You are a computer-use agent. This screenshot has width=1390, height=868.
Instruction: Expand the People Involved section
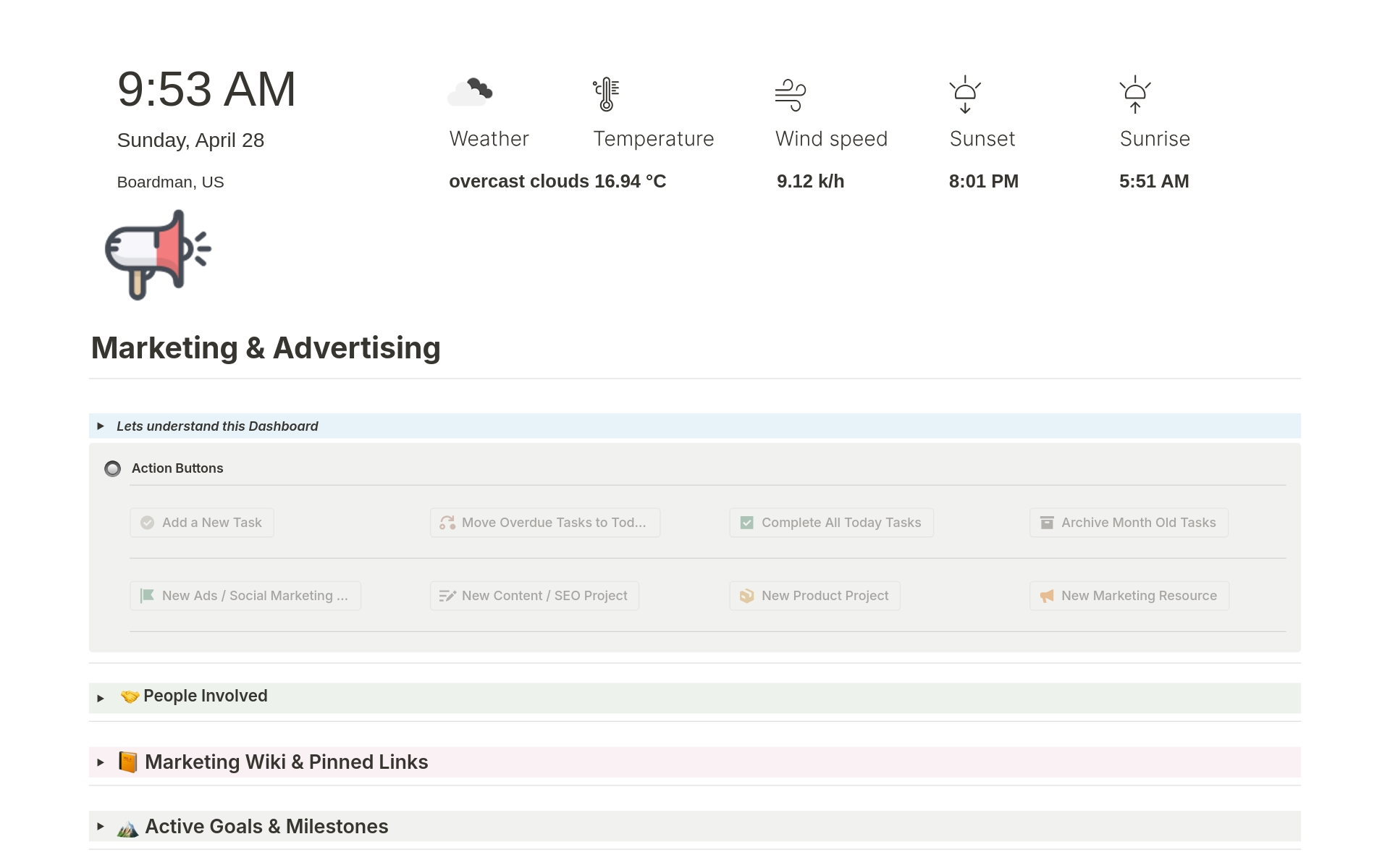pos(101,698)
